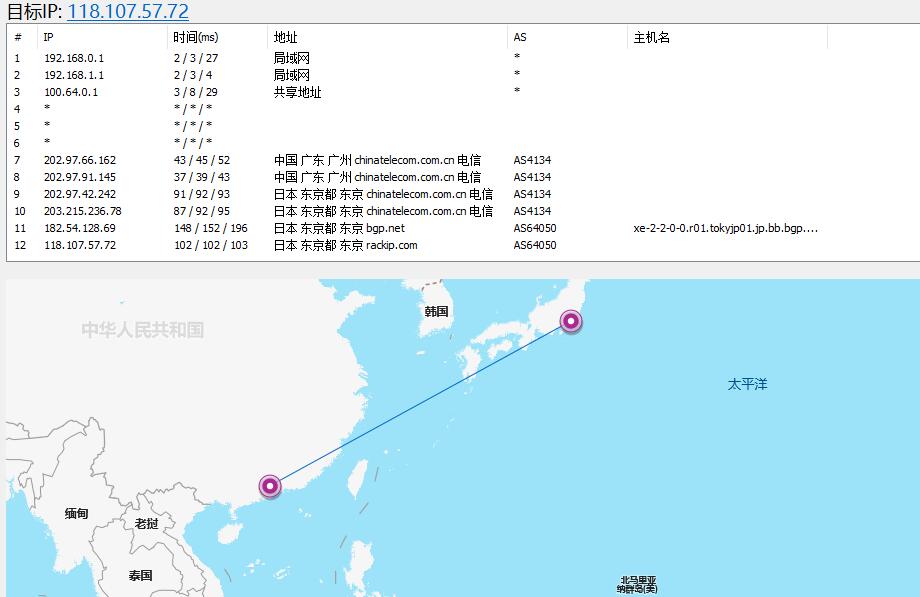
Task: Click 局域网 address in hop 2 row
Action: click(x=292, y=75)
